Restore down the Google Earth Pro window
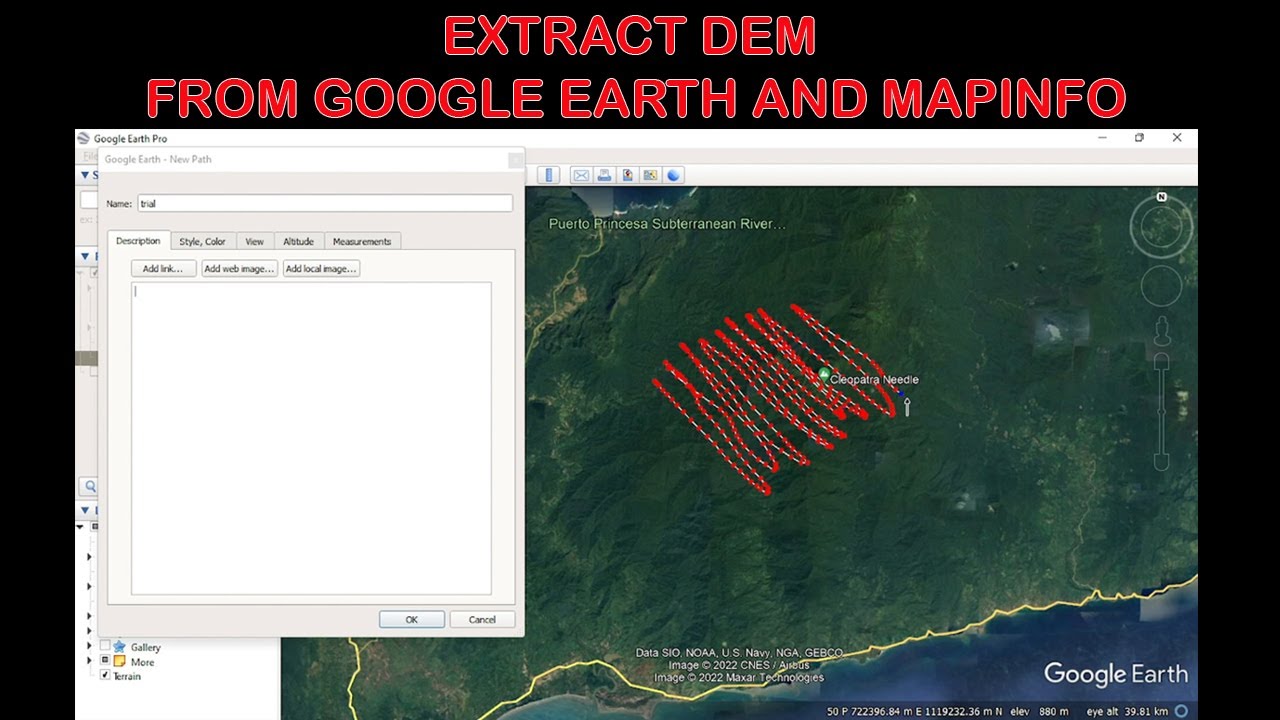 point(1139,138)
